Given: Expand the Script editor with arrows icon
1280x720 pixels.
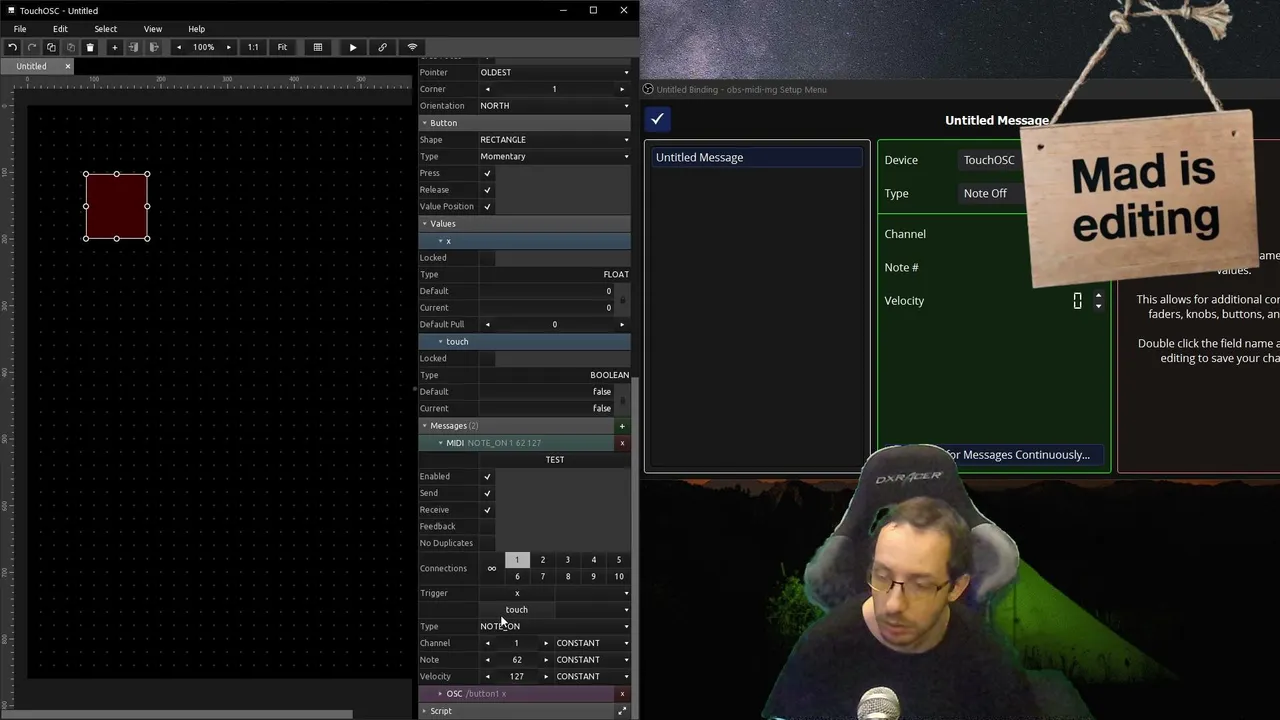Looking at the screenshot, I should [x=622, y=711].
